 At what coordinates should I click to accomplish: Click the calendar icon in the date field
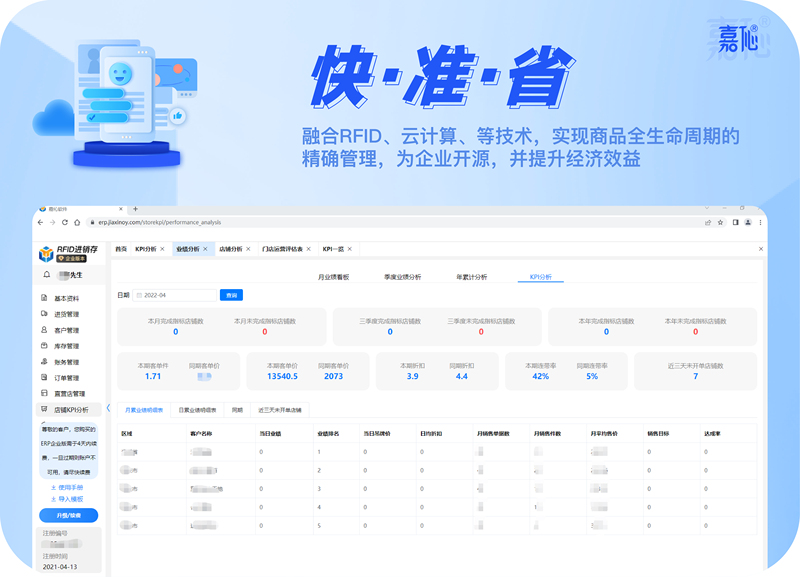coord(139,295)
